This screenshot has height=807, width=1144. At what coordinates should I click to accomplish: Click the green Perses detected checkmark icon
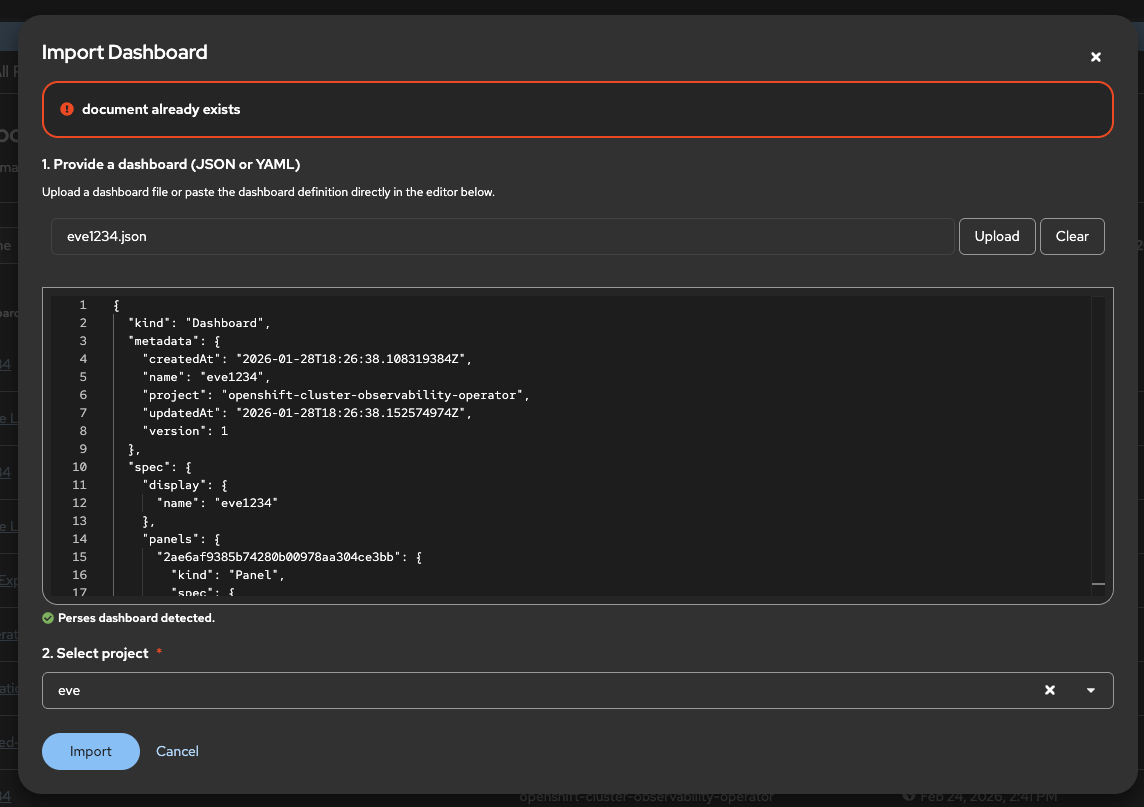click(48, 618)
